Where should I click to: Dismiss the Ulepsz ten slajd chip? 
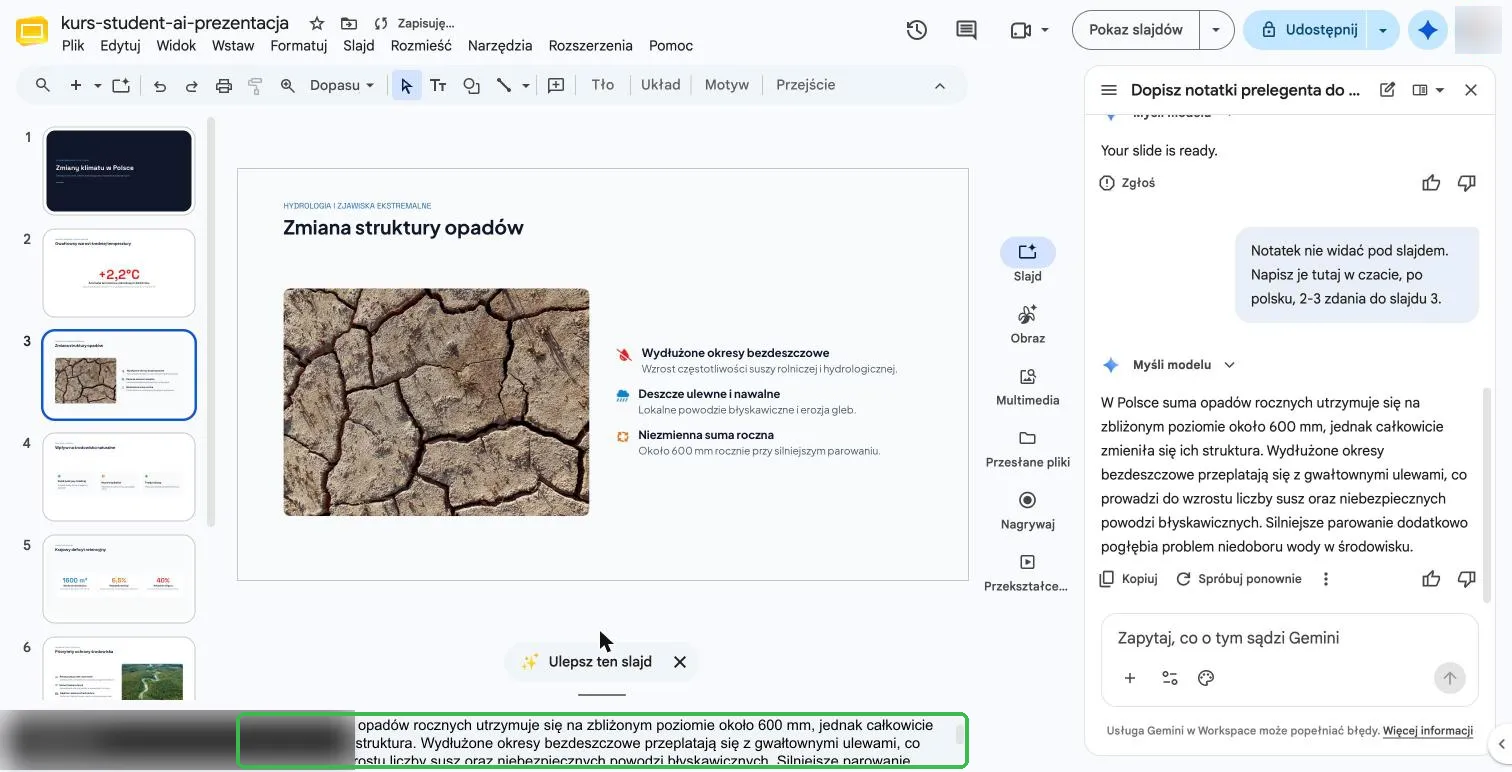pyautogui.click(x=680, y=662)
